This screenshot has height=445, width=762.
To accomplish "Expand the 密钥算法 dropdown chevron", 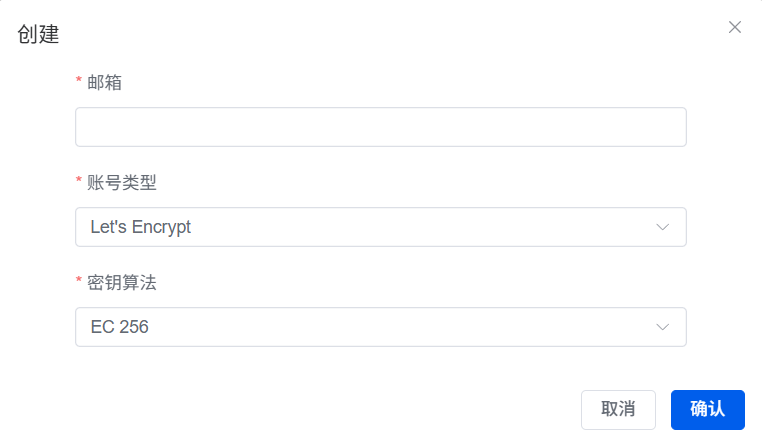I will pyautogui.click(x=662, y=327).
